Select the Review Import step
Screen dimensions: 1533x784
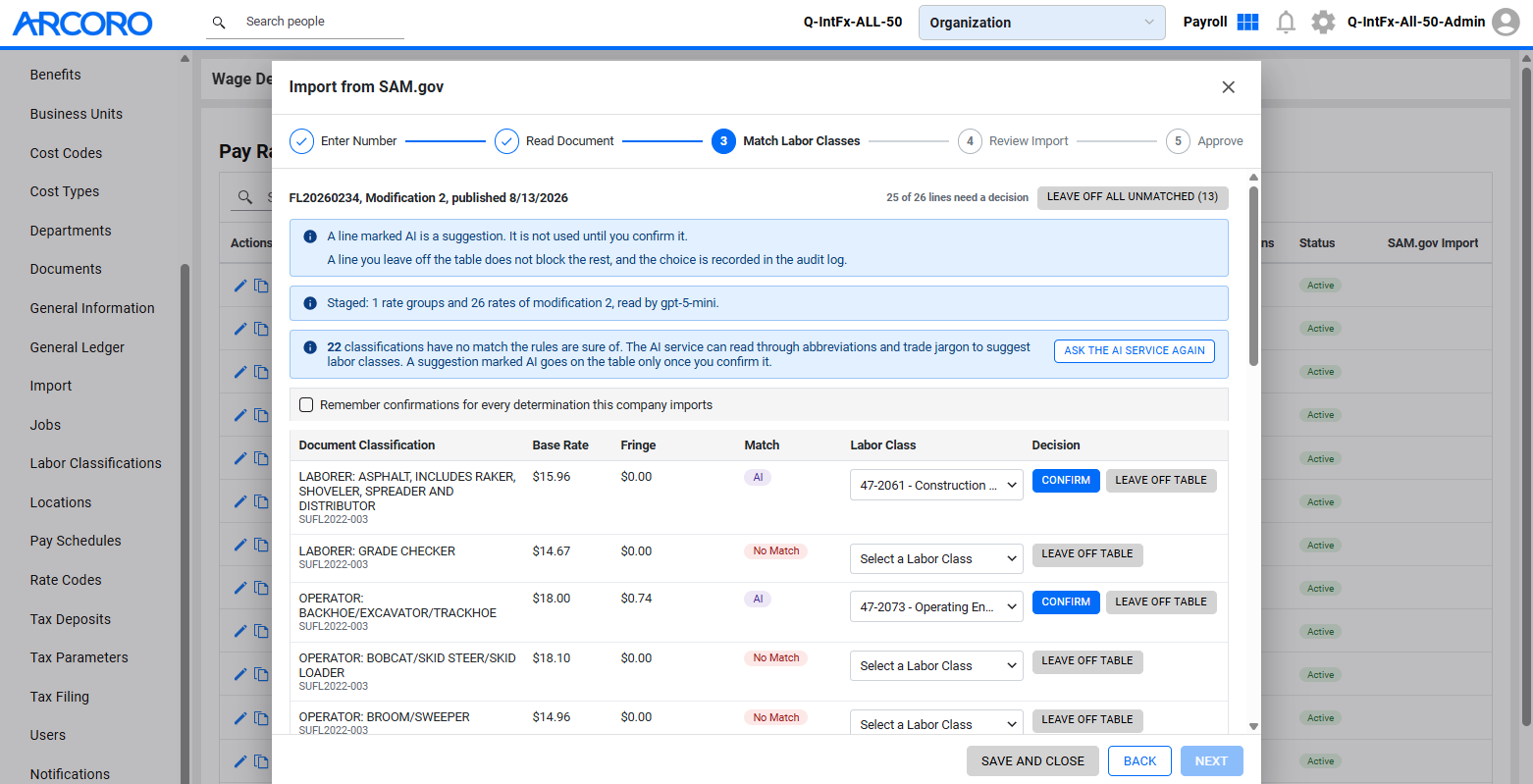pos(1013,141)
